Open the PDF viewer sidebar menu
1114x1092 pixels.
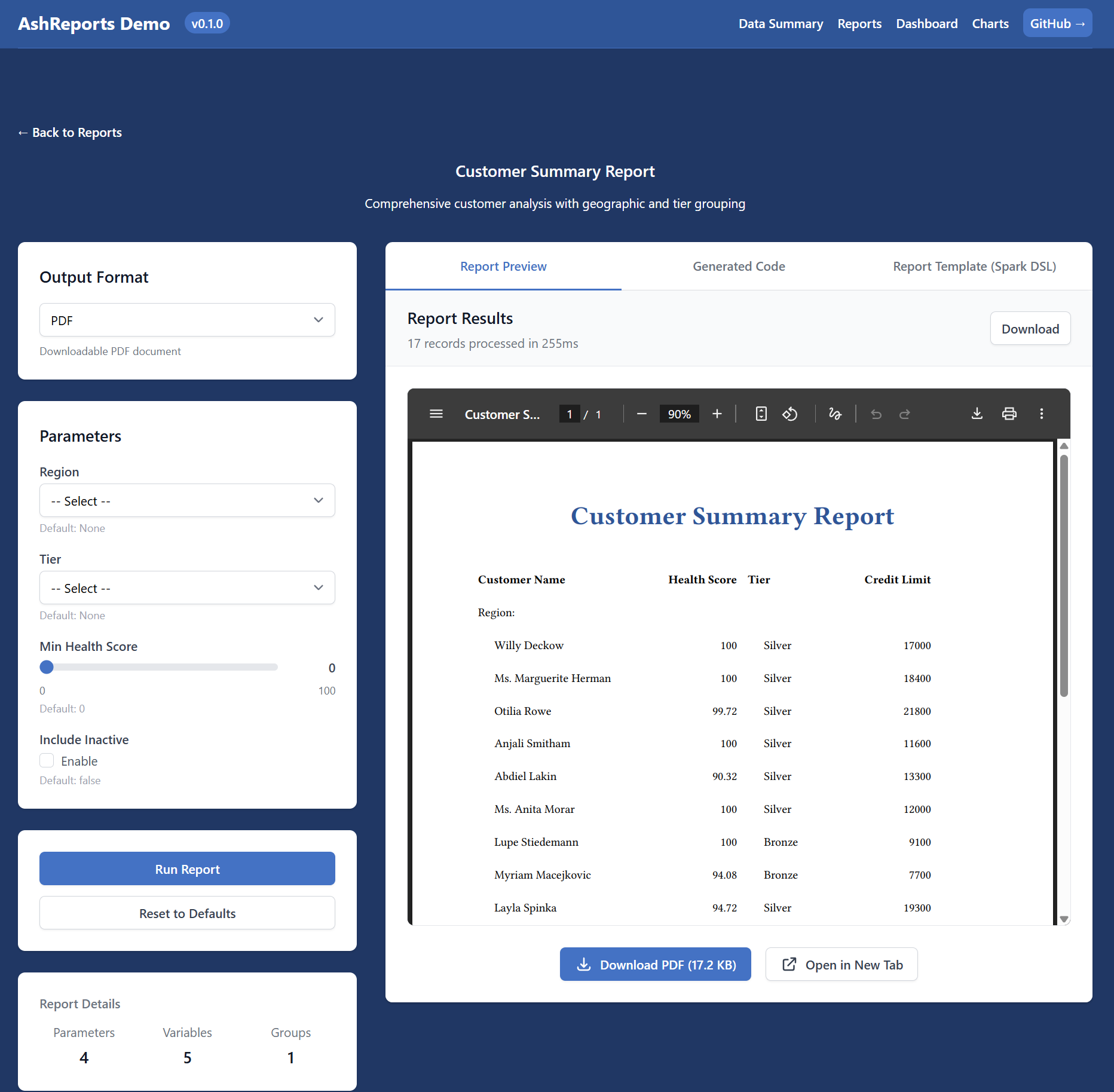[x=436, y=414]
